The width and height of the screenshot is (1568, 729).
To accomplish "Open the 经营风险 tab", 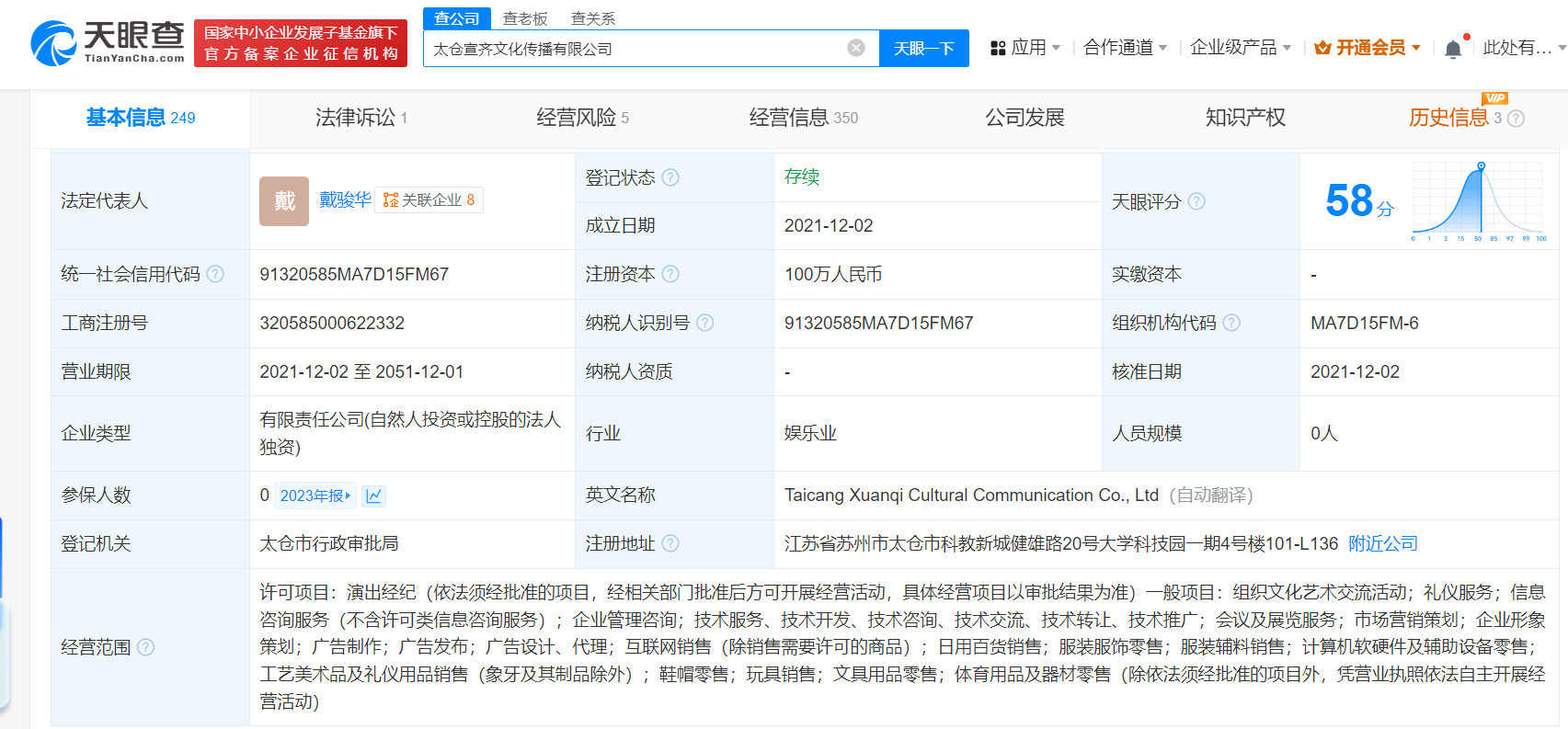I will coord(583,118).
